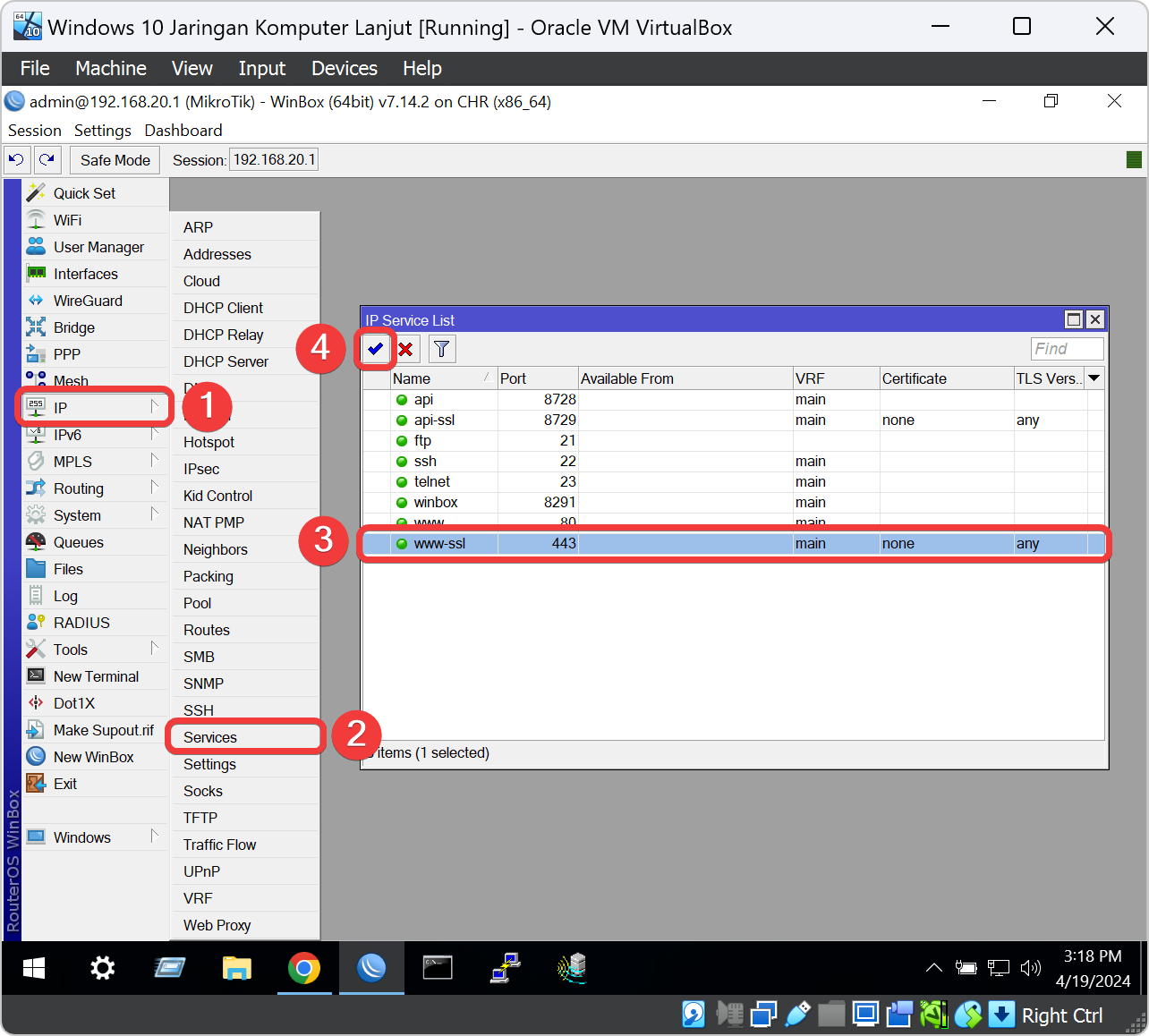This screenshot has height=1036, width=1149.
Task: Select the api-ssl service row
Action: (x=734, y=420)
